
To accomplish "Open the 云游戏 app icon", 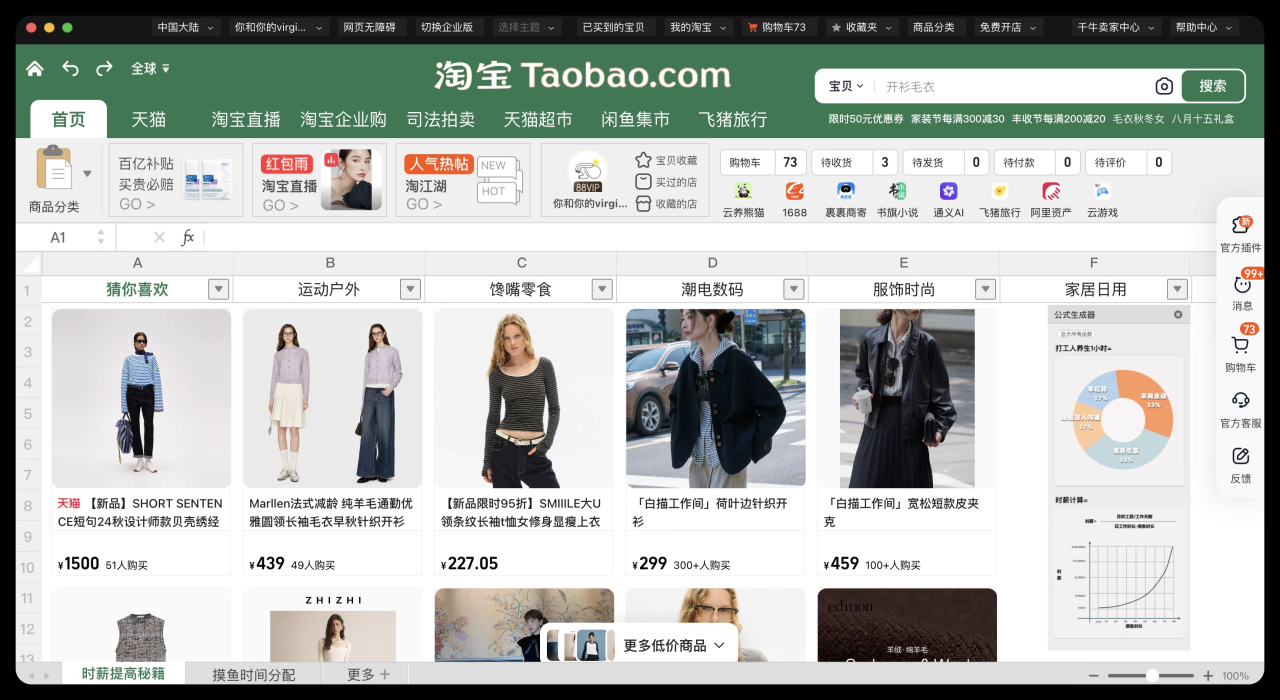I will (1102, 191).
